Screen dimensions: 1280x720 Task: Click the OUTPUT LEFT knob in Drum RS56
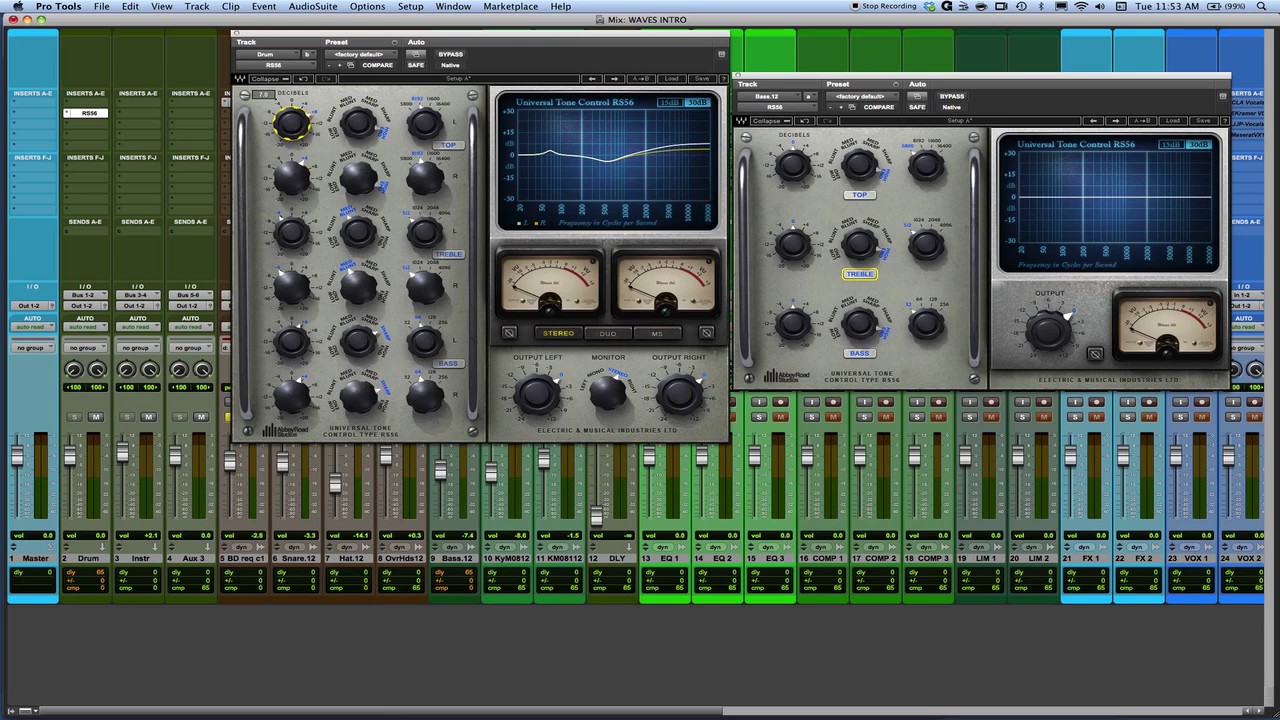(536, 395)
